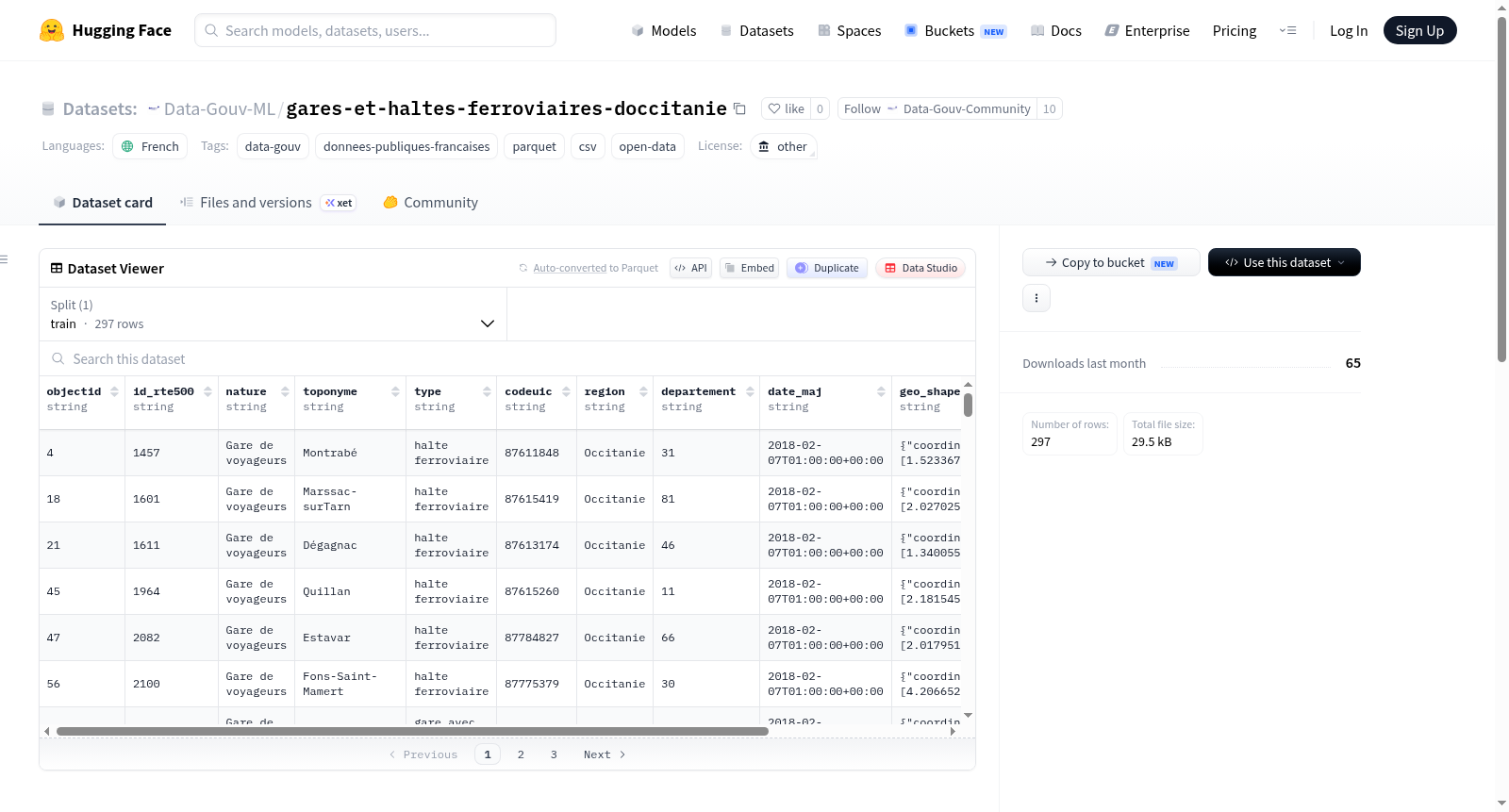1509x812 pixels.
Task: Sort by the toponyme column arrows
Action: (x=395, y=391)
